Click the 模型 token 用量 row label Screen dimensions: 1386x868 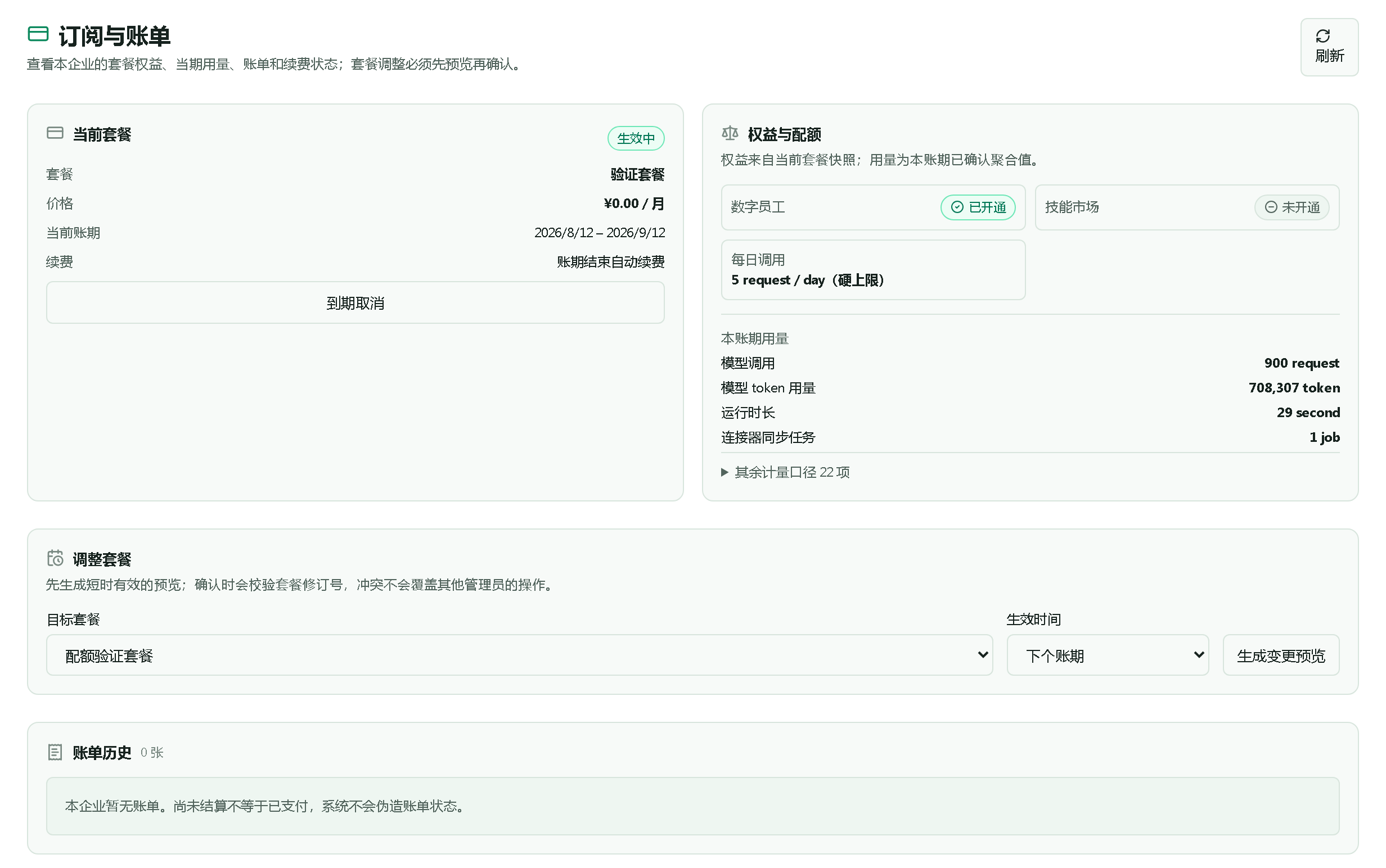point(768,388)
